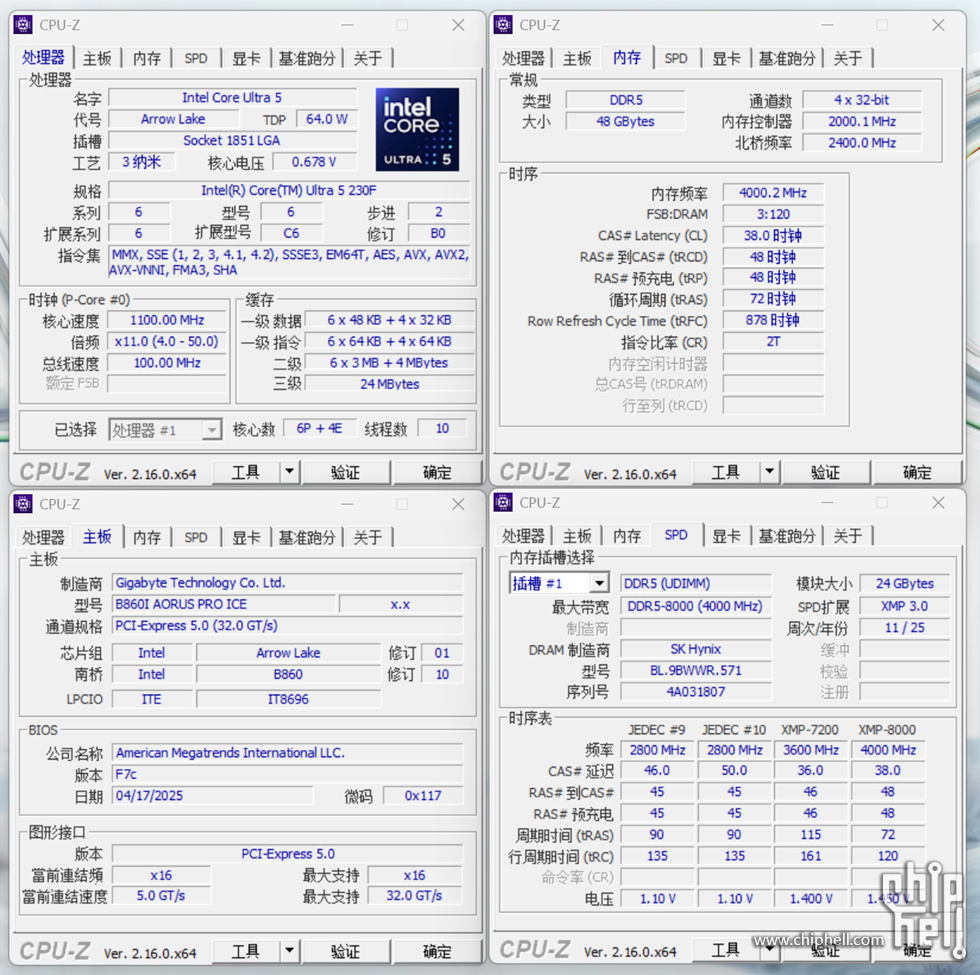980x975 pixels.
Task: Open 显卡 tab in the processor window
Action: point(246,59)
